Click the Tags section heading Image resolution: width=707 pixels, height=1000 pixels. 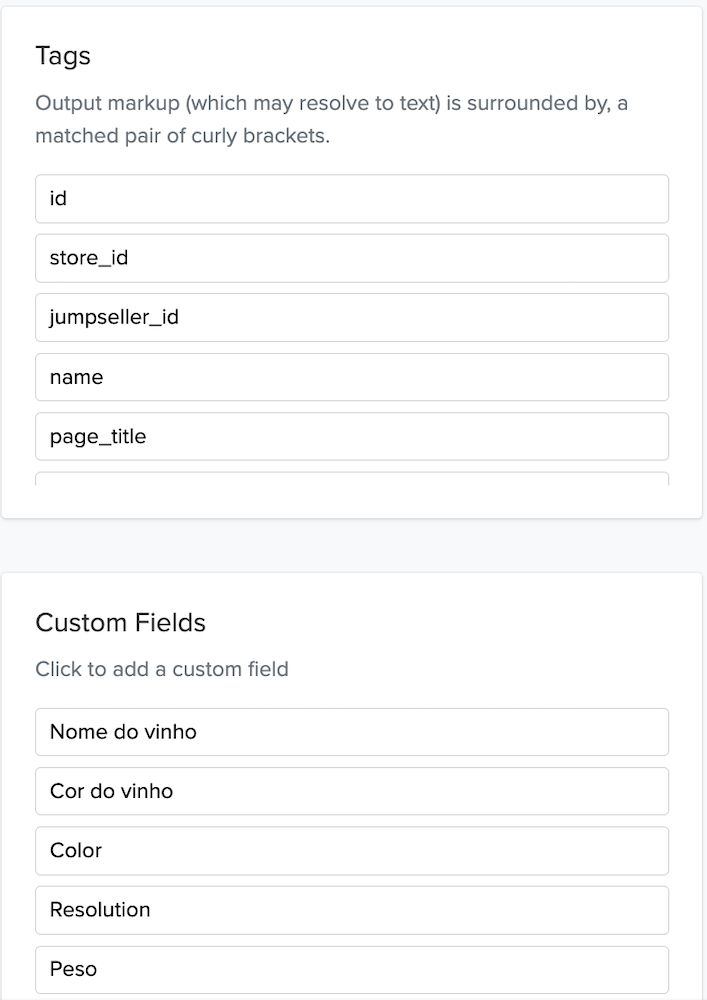click(63, 56)
